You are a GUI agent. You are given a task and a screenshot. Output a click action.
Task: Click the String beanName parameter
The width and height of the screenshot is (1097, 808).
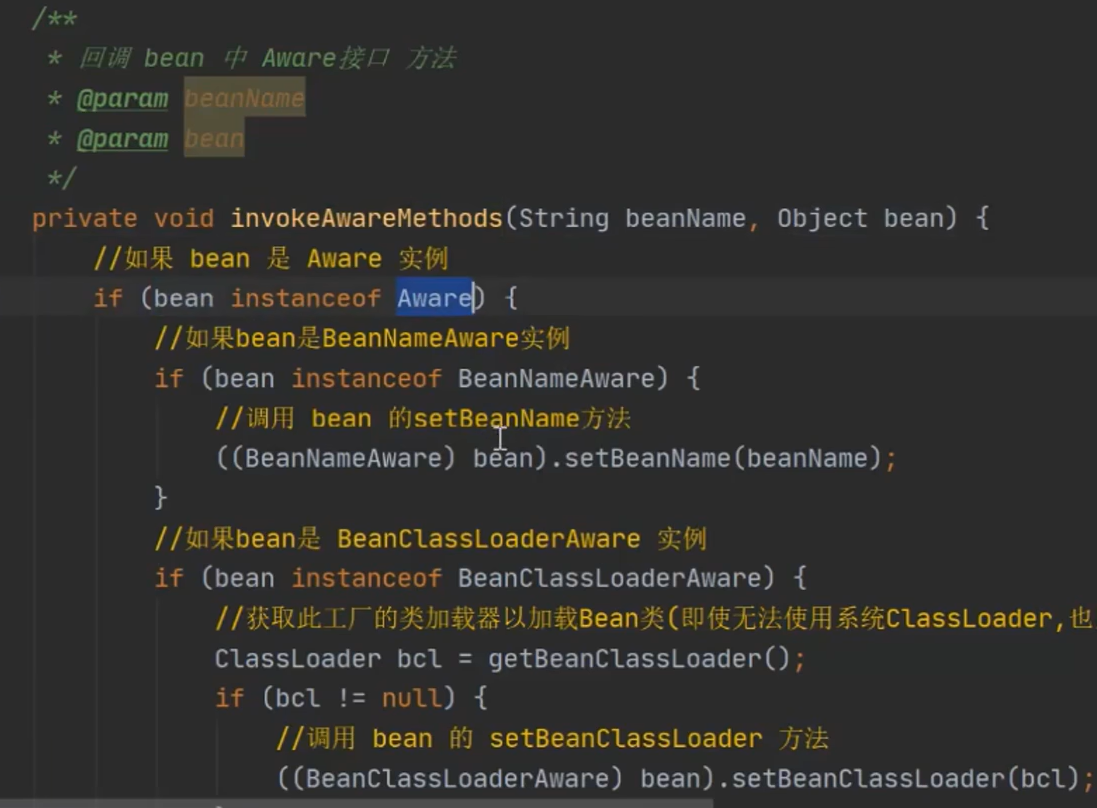[632, 218]
